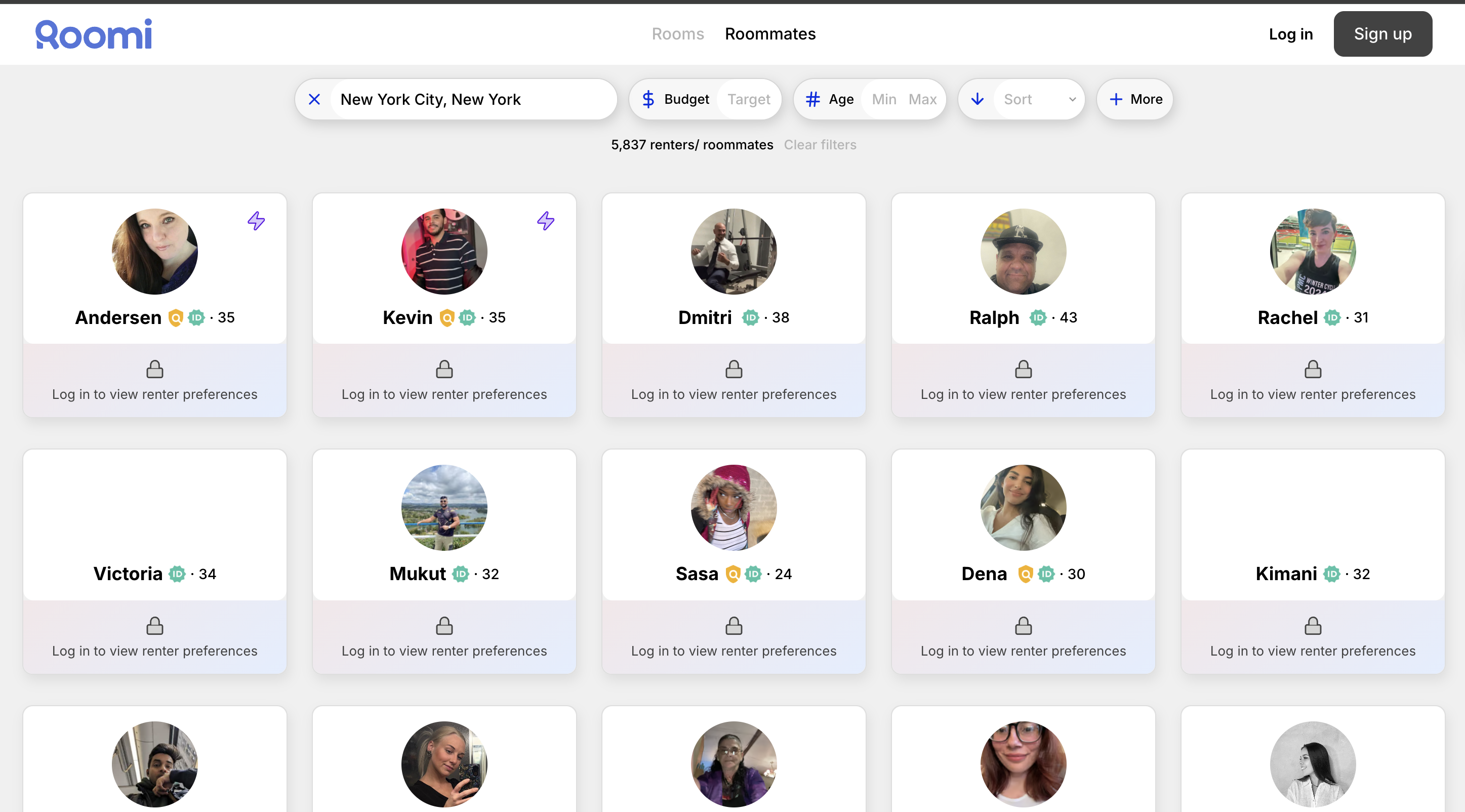1465x812 pixels.
Task: Open Dmitri's profile photo
Action: pos(734,251)
